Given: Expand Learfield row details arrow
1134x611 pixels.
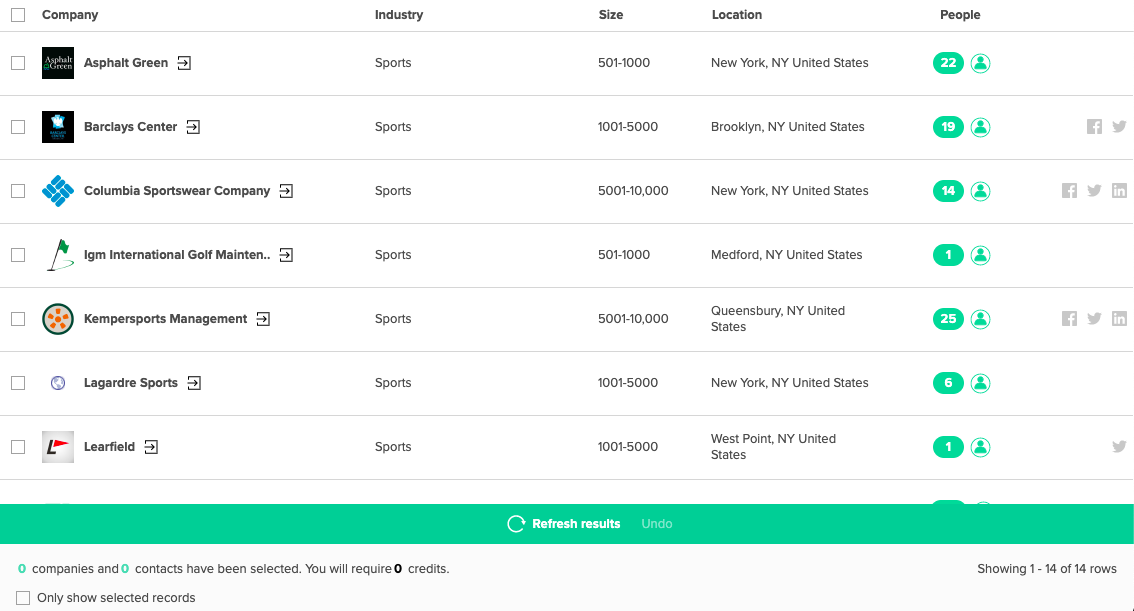Looking at the screenshot, I should coord(151,447).
